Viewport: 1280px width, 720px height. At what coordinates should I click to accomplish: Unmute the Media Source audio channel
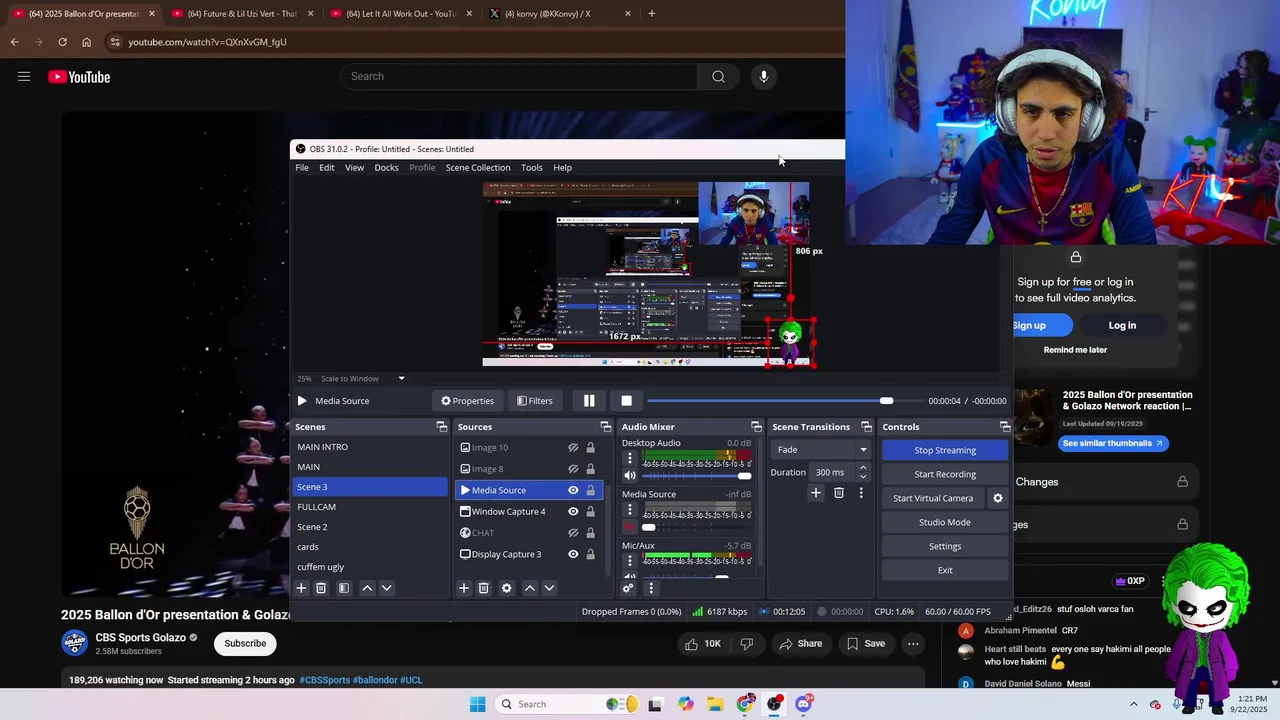click(x=630, y=527)
